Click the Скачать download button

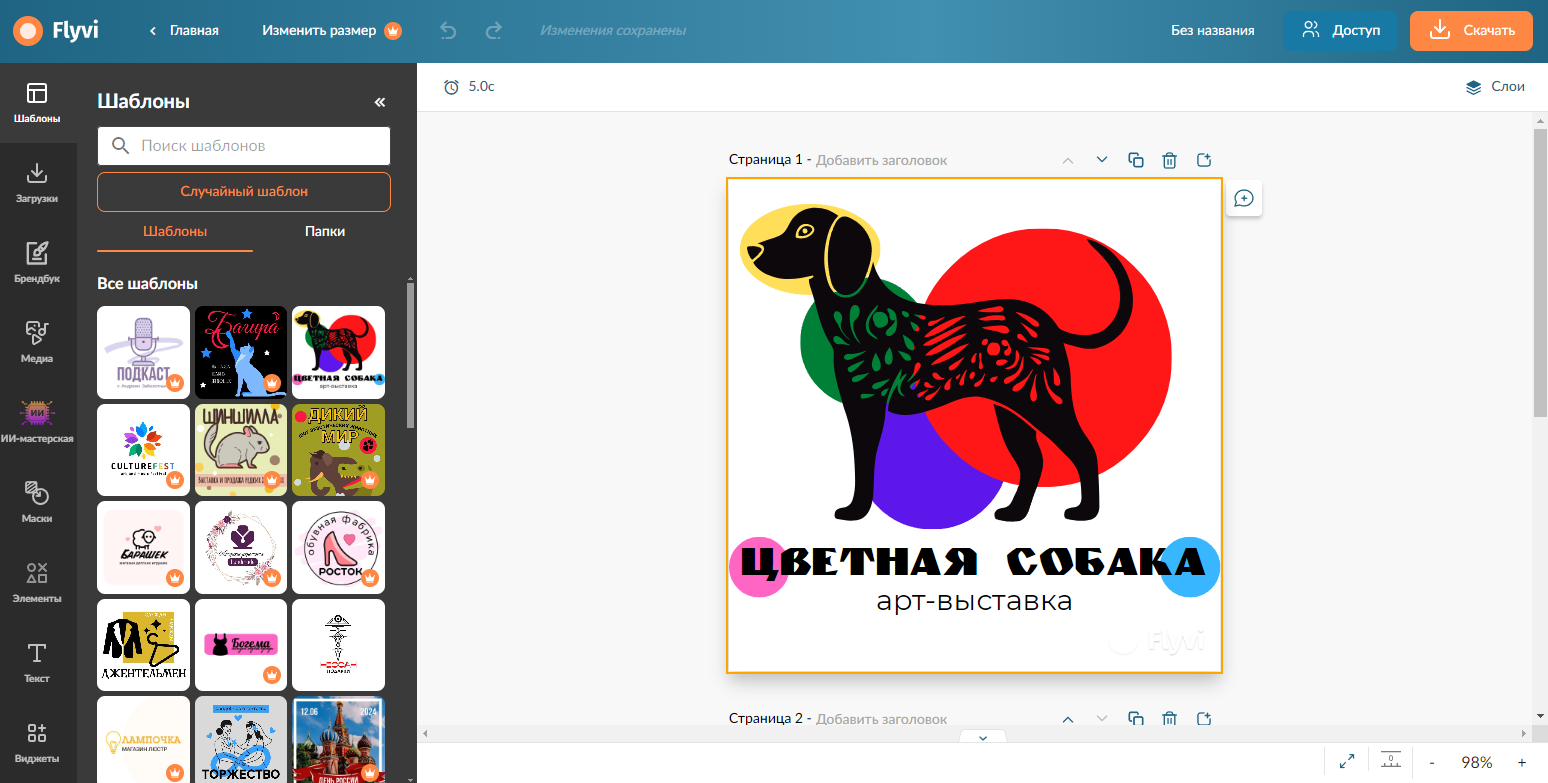point(1471,31)
